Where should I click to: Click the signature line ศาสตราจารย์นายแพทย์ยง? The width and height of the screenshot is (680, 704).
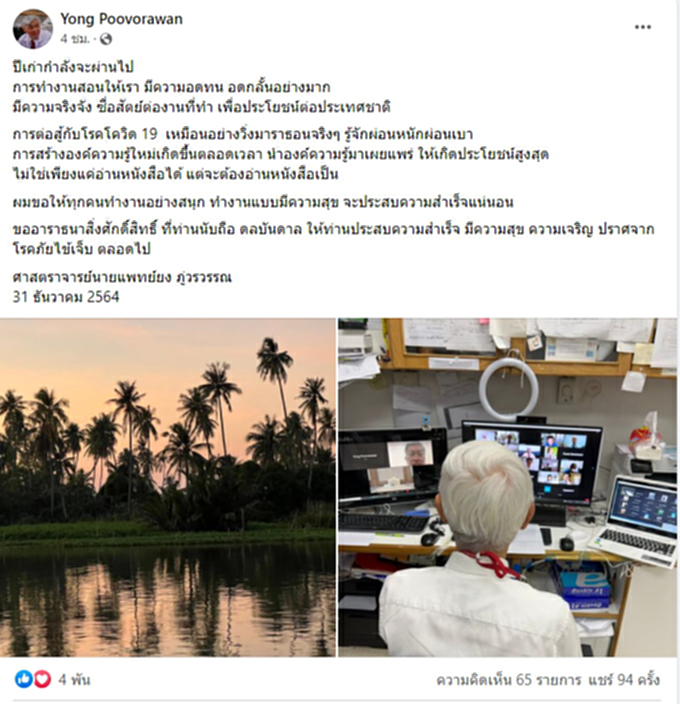click(x=122, y=277)
